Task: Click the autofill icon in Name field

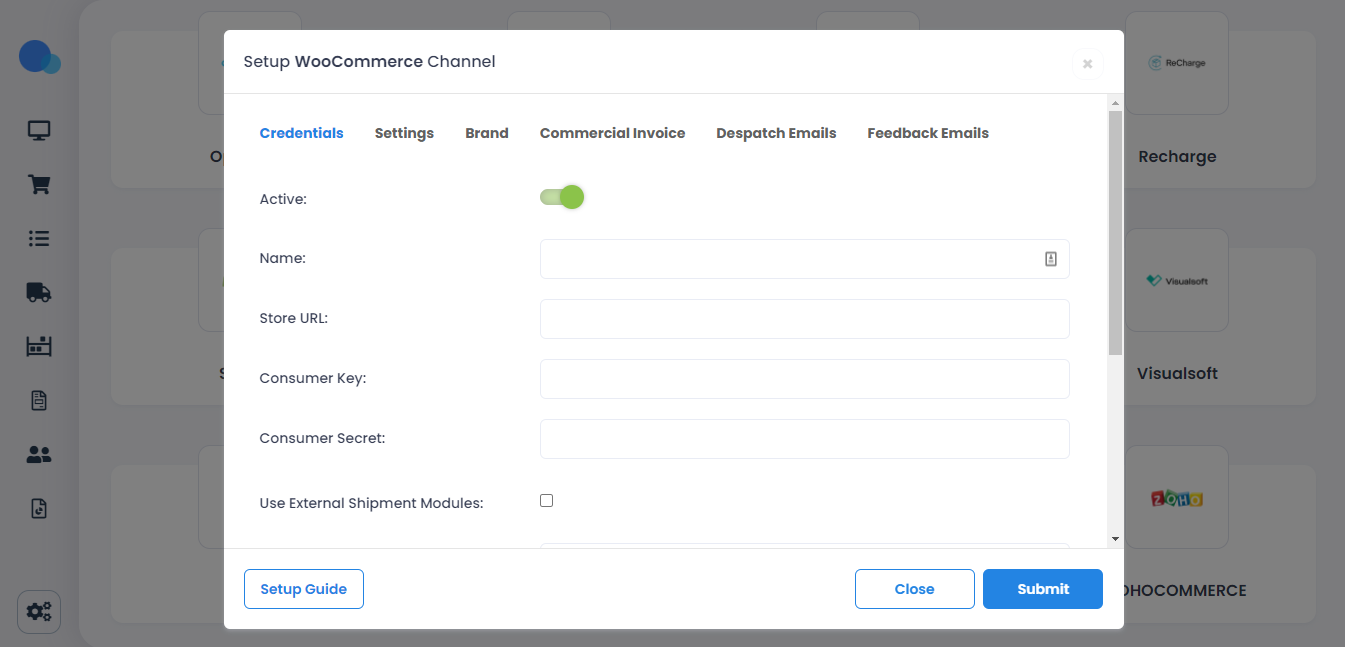Action: (1051, 259)
